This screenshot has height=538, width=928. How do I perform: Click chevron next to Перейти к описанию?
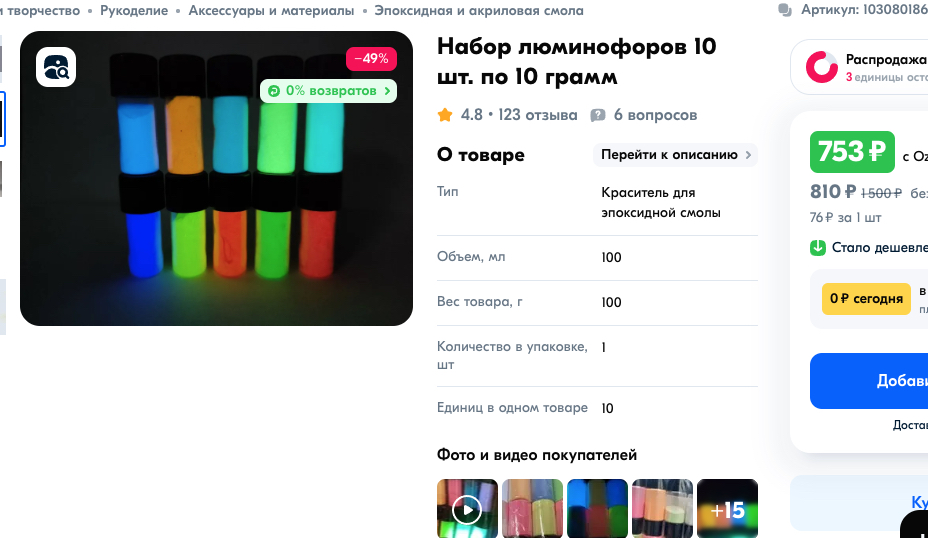(748, 155)
